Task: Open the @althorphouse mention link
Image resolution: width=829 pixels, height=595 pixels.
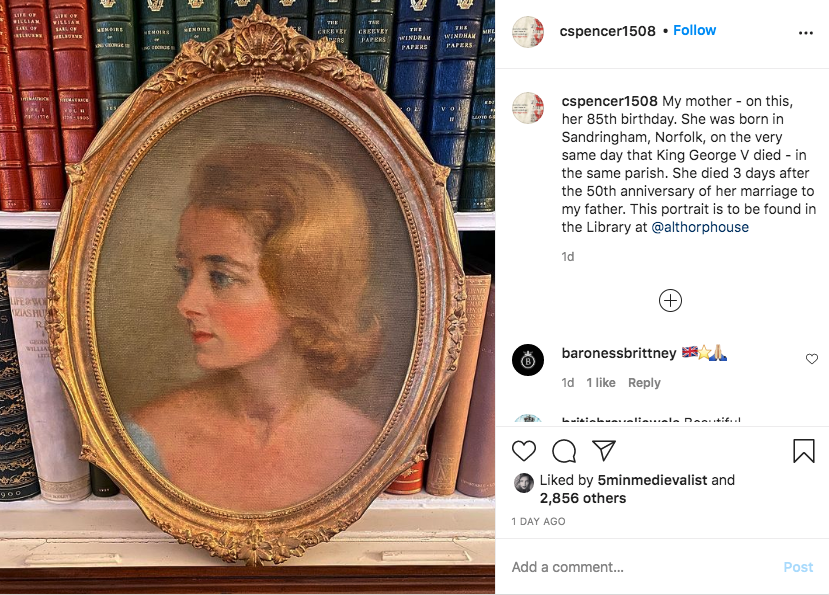Action: (x=700, y=227)
